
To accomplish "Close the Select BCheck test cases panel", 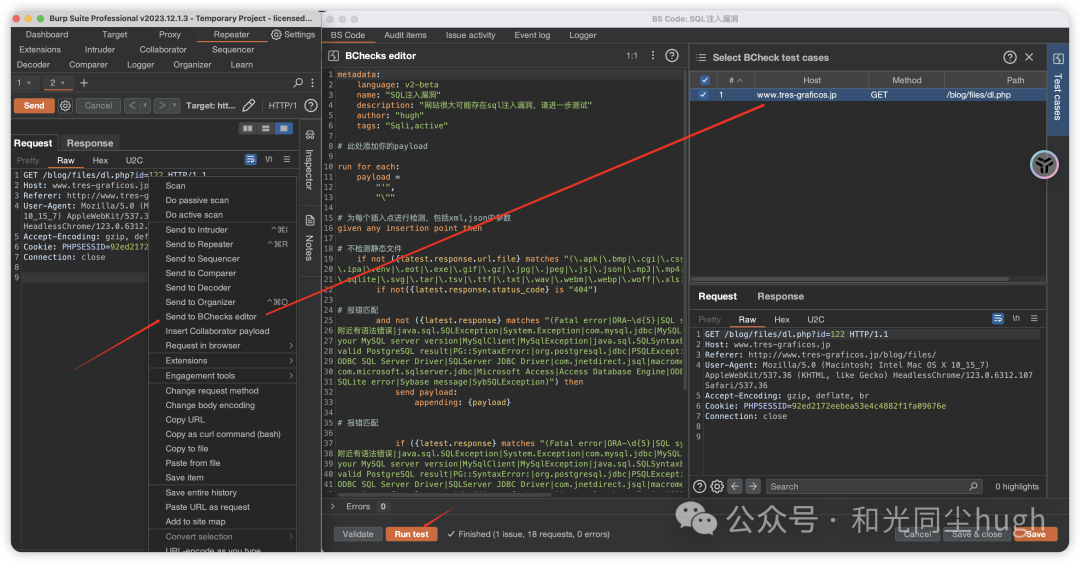I will (x=1029, y=57).
